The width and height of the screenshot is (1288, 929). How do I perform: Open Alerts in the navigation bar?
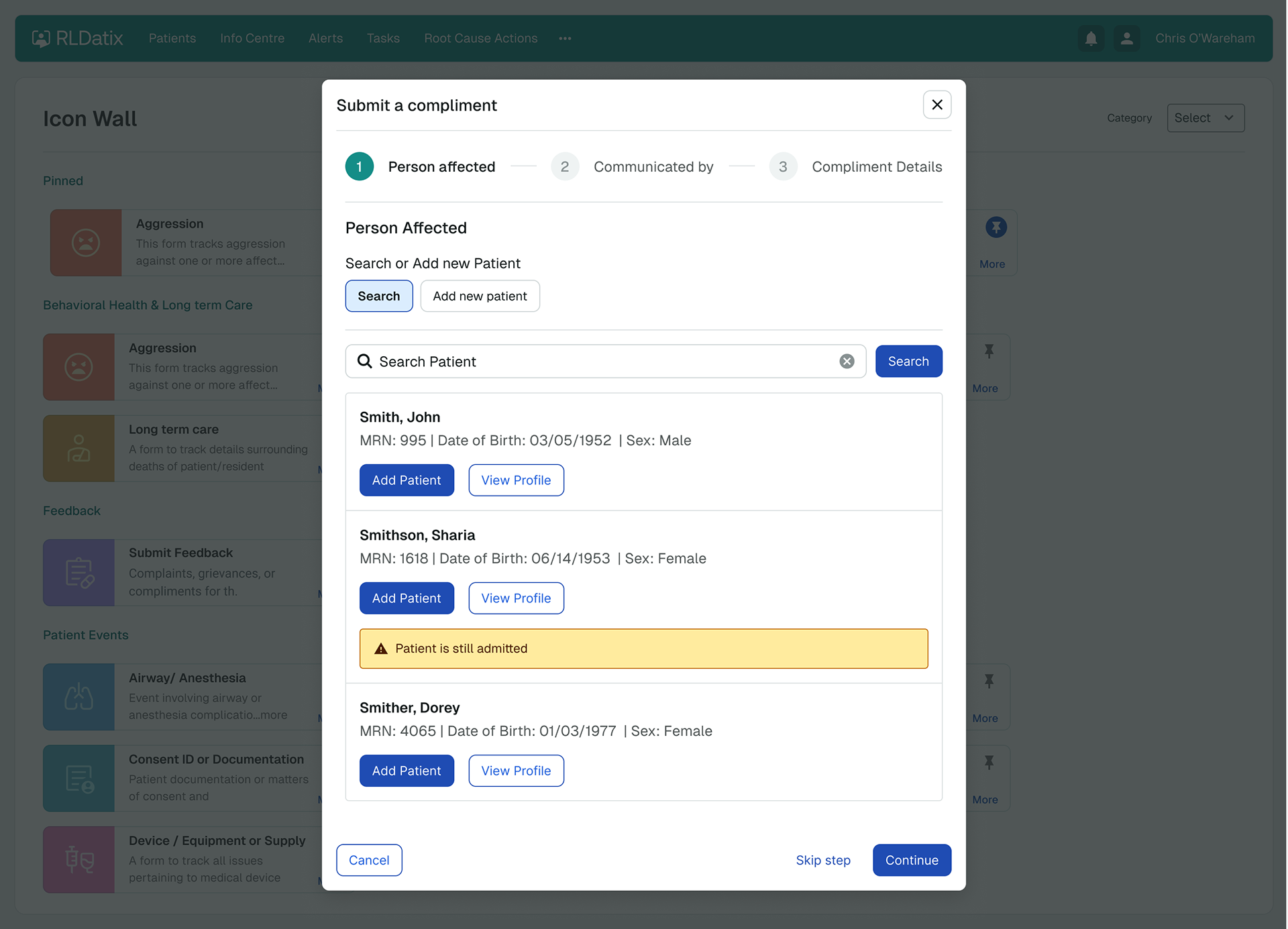(325, 38)
